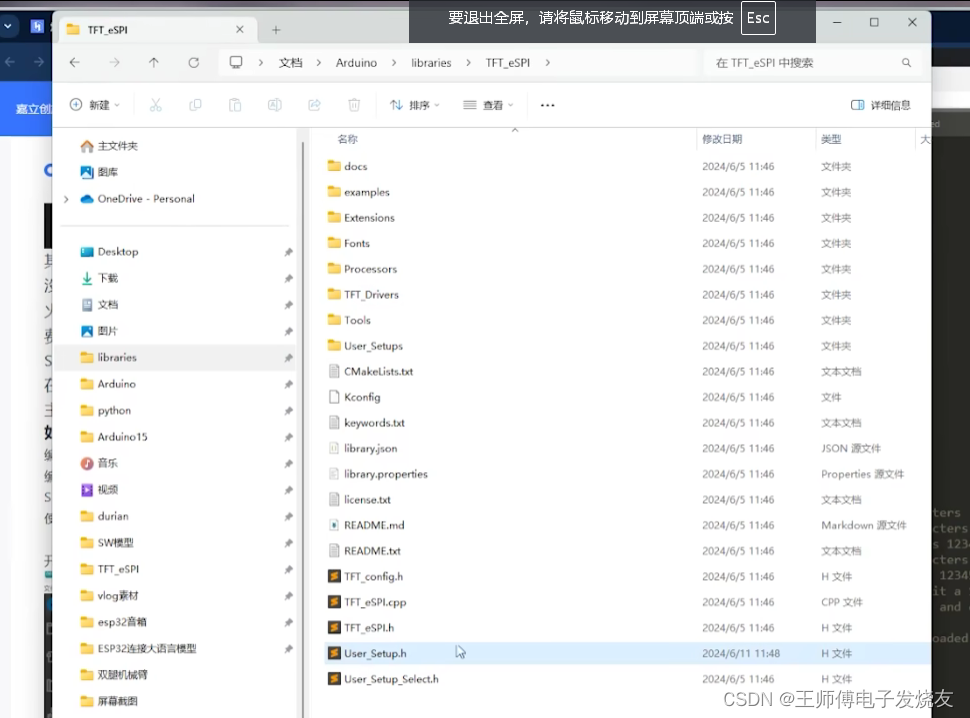970x718 pixels.
Task: Close the TFT_eSPI tab
Action: click(x=240, y=30)
